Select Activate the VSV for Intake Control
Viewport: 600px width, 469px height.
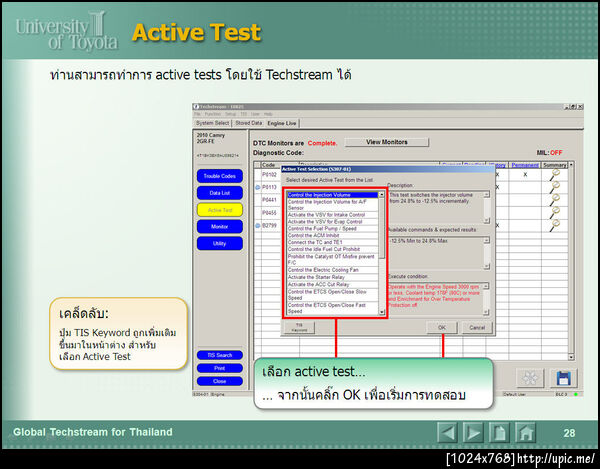(333, 215)
